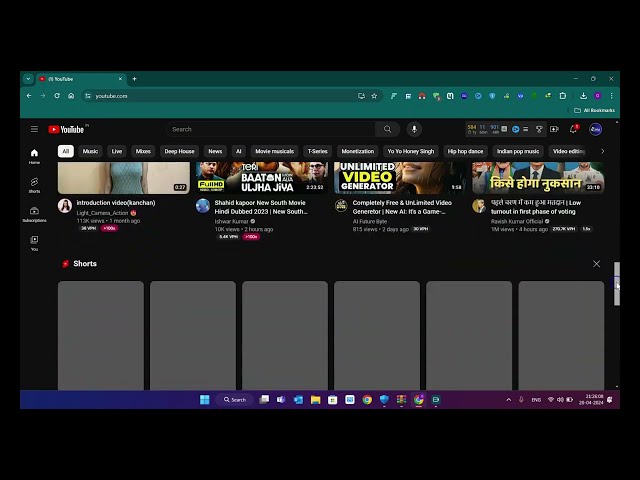
Task: Open Windows Security shield in taskbar
Action: (384, 400)
